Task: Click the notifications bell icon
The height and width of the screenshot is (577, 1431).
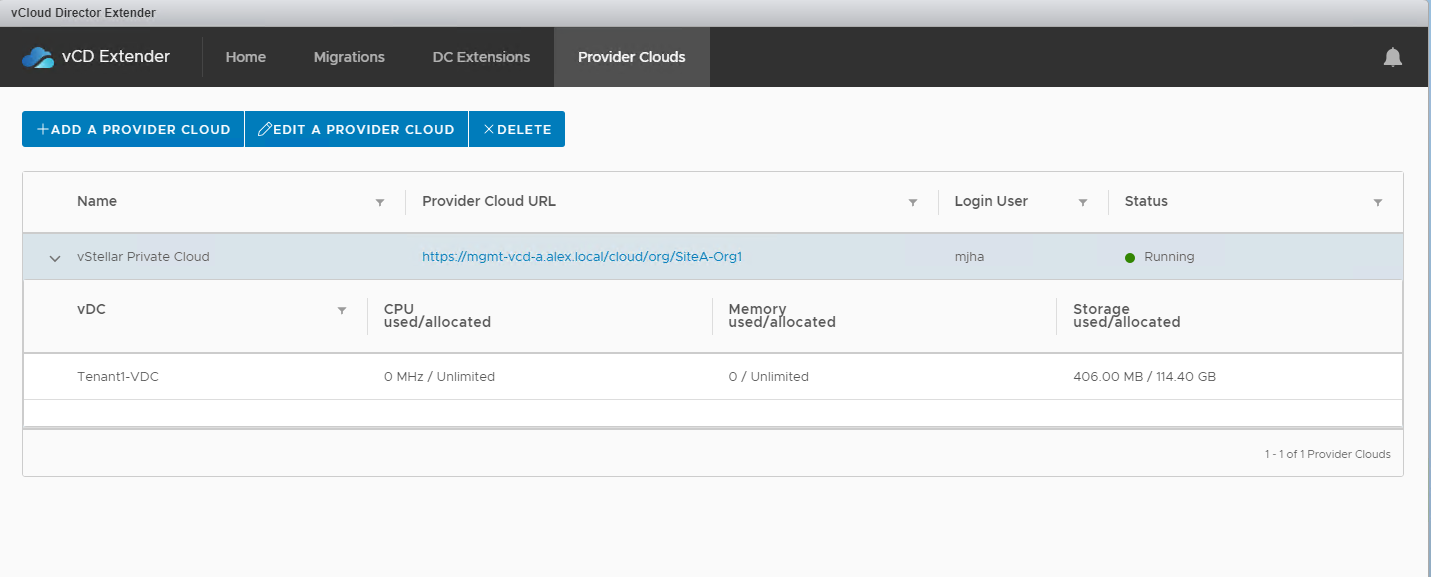Action: click(x=1392, y=57)
